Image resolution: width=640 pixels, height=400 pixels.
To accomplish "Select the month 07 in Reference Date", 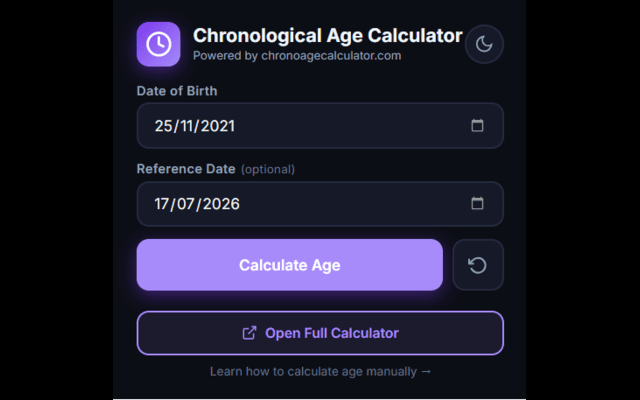I will pos(186,204).
